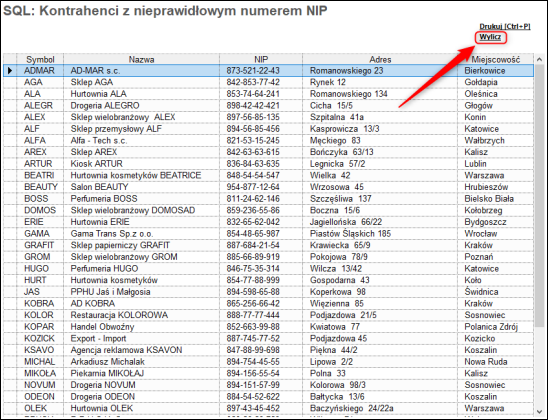This screenshot has width=548, height=420.
Task: Select the Drogeria ALEGRO cell
Action: coord(142,106)
